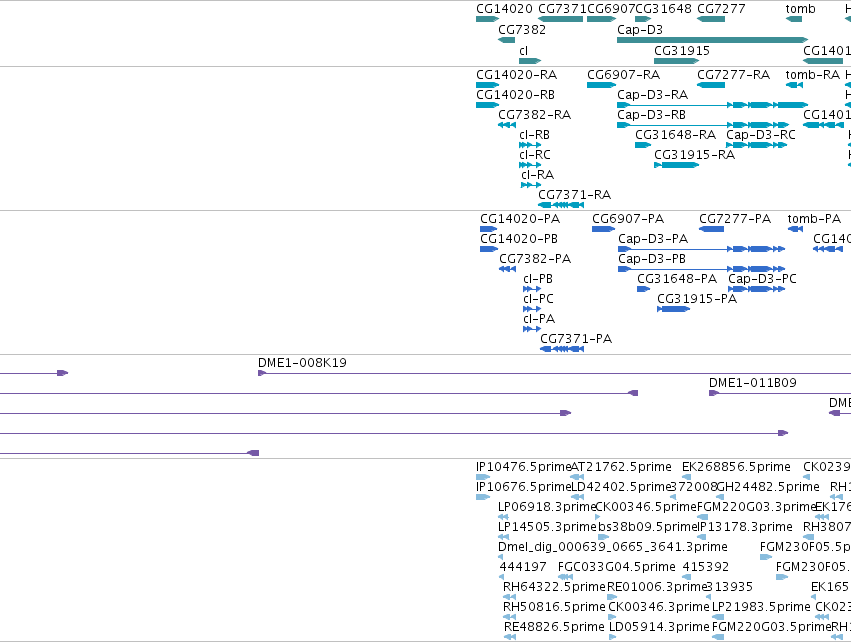Click the CG14020-PB protein label
Screen dimensions: 851x642
coord(518,239)
